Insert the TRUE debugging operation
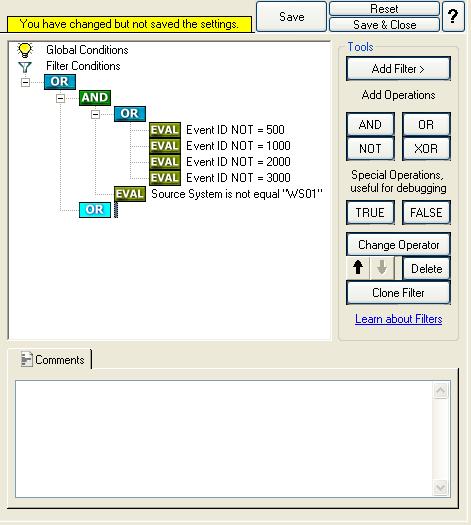This screenshot has height=525, width=471. (x=370, y=213)
